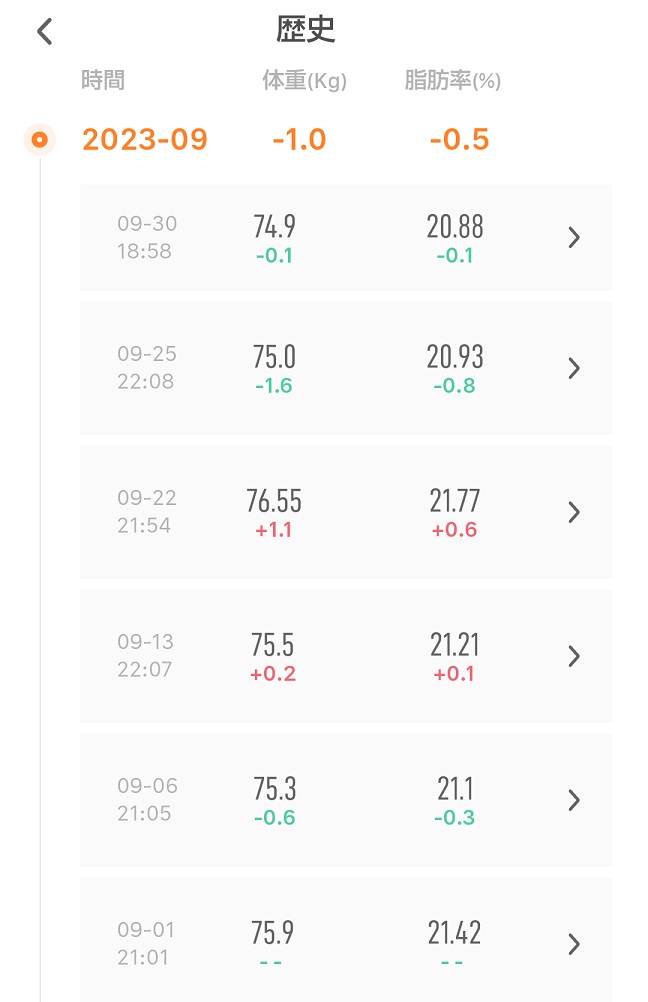The height and width of the screenshot is (1002, 648).
Task: Select the orange 2023-09 timeline marker dot
Action: (x=40, y=139)
